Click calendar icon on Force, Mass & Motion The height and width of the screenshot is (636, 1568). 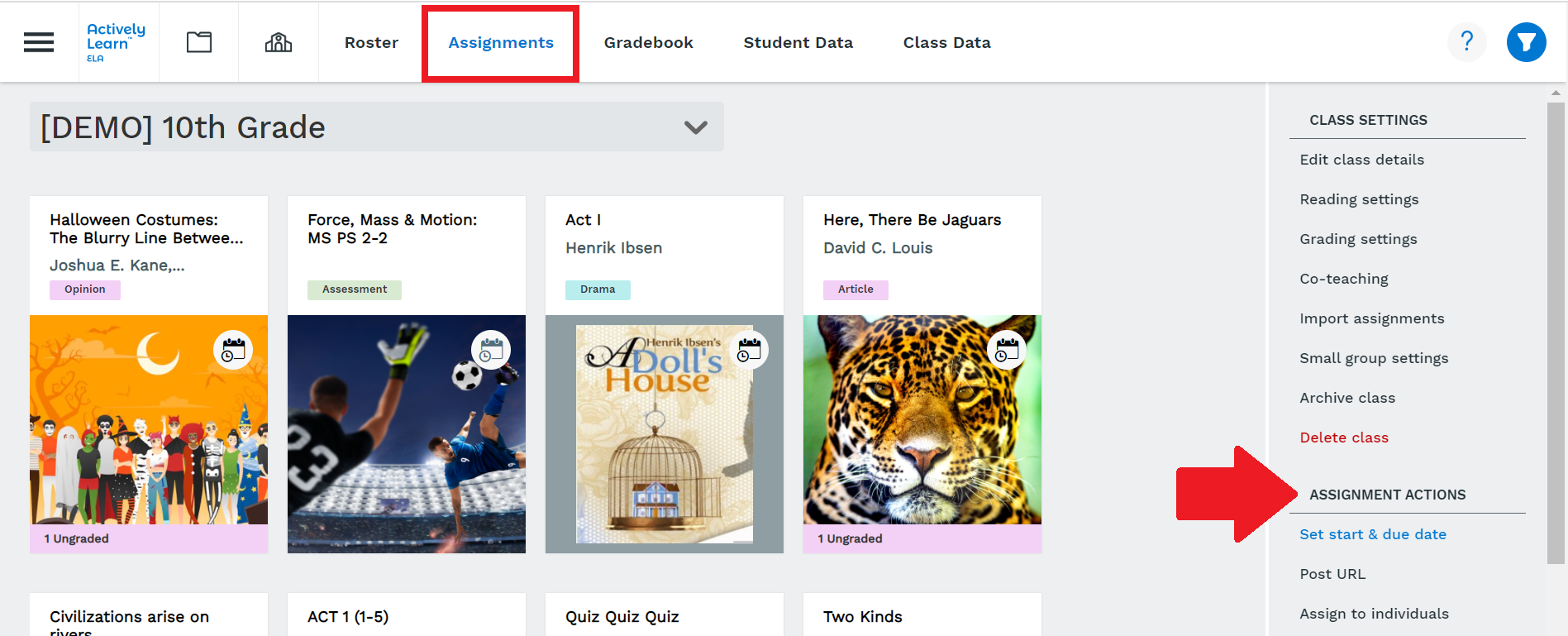pos(491,351)
